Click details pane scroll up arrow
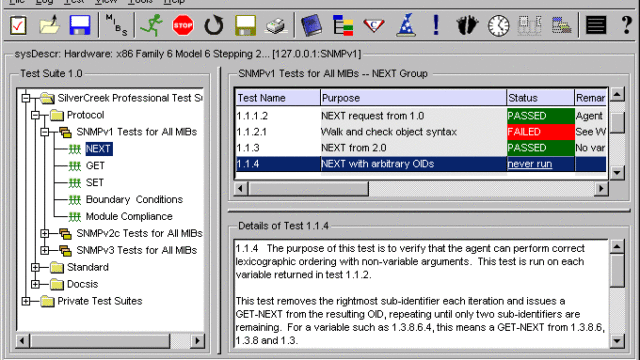 click(x=617, y=247)
